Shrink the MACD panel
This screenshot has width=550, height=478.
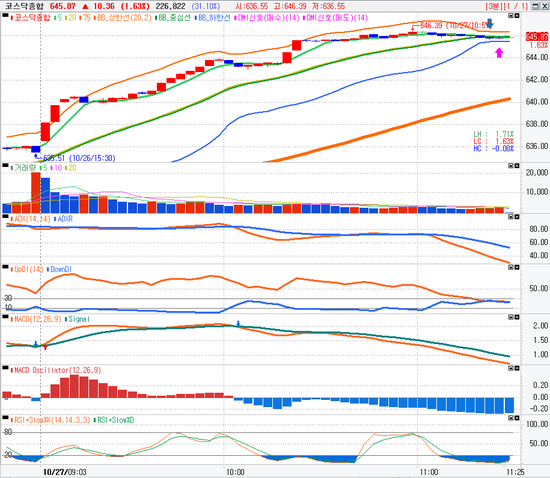511,317
